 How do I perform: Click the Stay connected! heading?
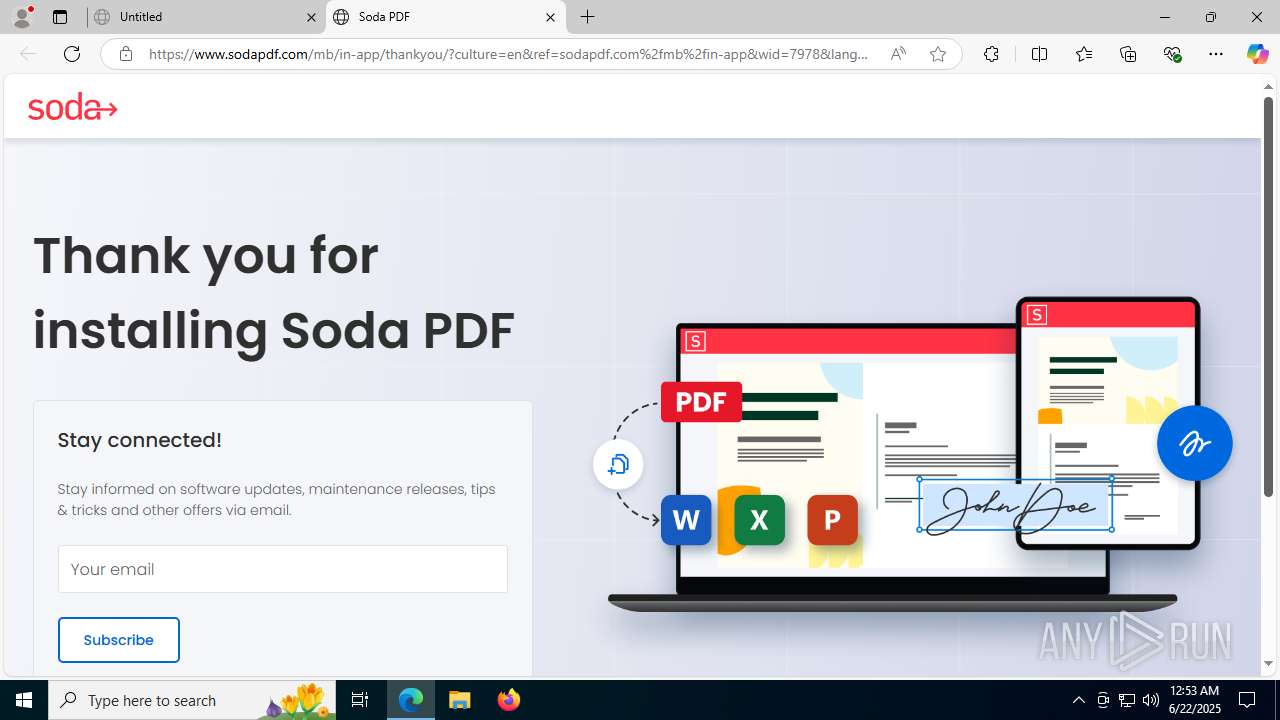tap(140, 440)
